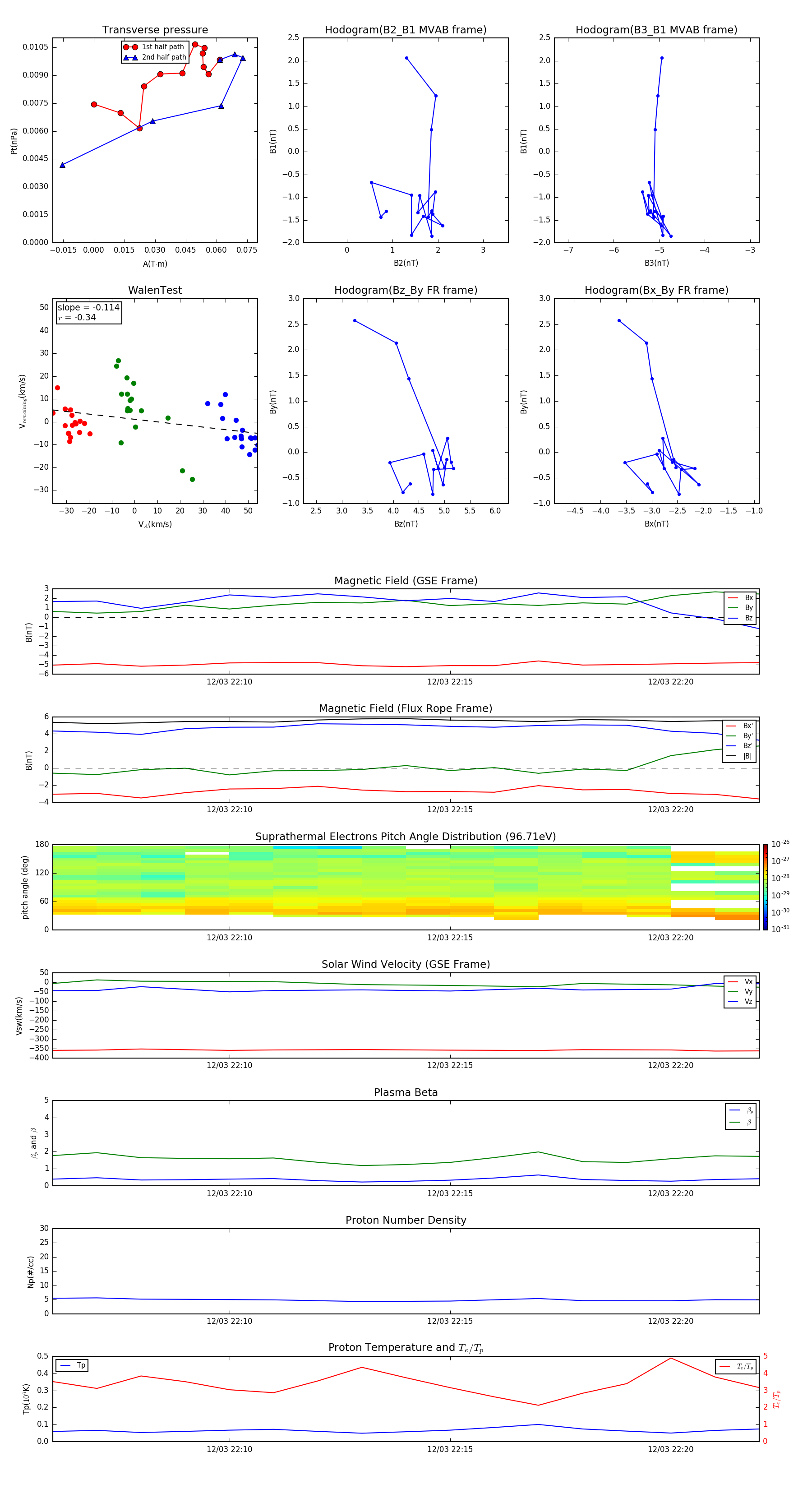Click the 'Hodogram(Bx_By FR frame)' title
The width and height of the screenshot is (812, 1489).
[x=656, y=290]
